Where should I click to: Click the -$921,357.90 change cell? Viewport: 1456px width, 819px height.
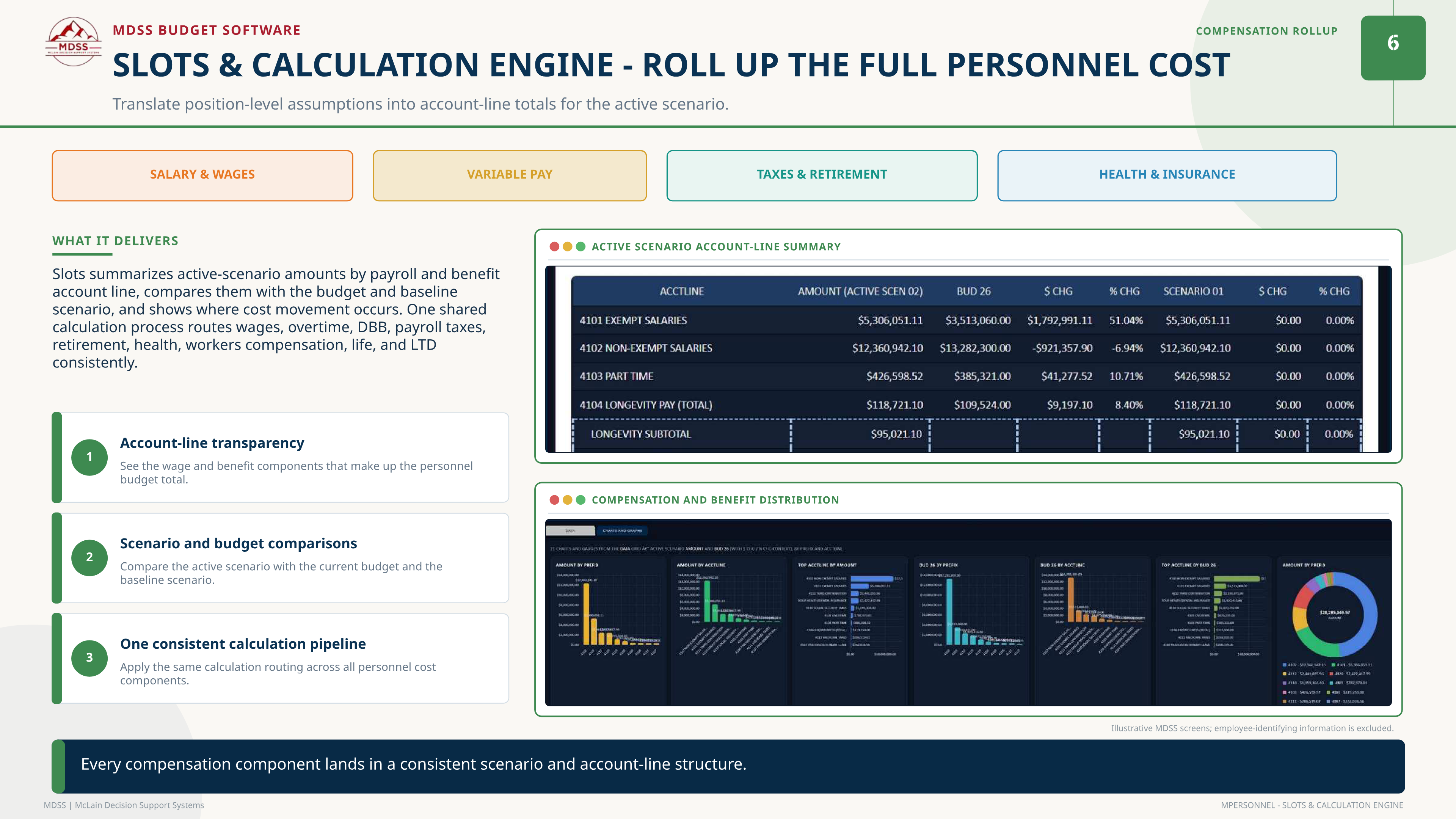(1062, 348)
